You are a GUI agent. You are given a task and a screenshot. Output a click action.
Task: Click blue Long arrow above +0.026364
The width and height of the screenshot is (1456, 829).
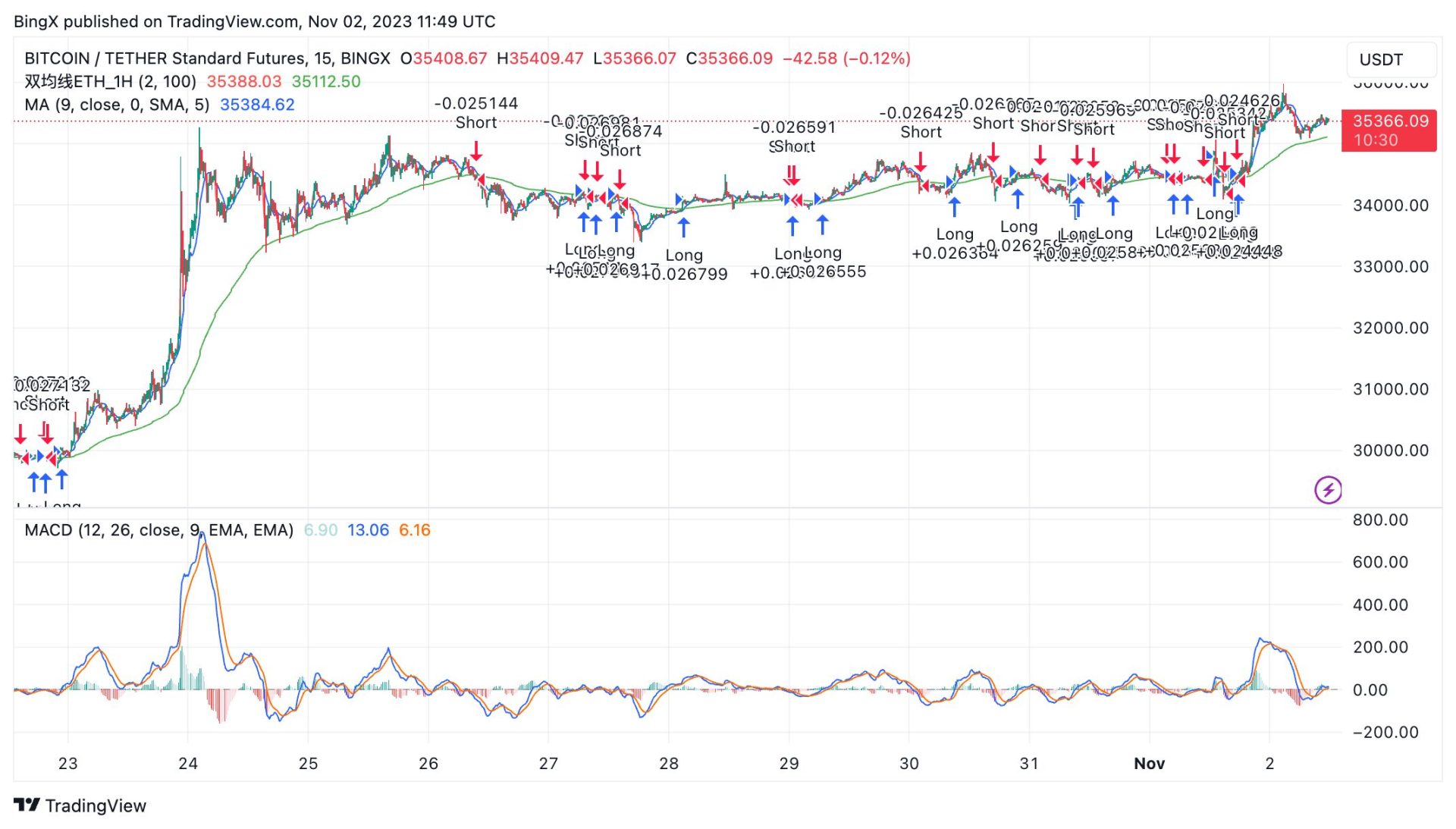pos(954,206)
